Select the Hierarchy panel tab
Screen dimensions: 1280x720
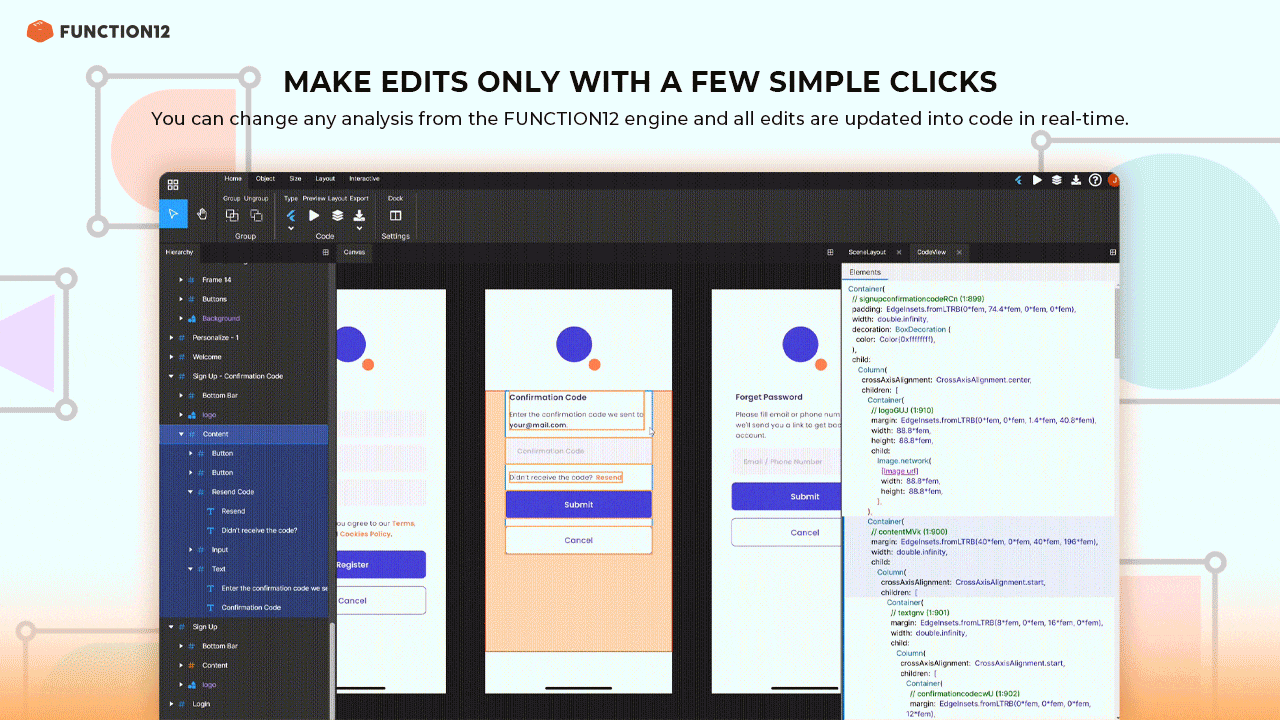click(x=179, y=253)
